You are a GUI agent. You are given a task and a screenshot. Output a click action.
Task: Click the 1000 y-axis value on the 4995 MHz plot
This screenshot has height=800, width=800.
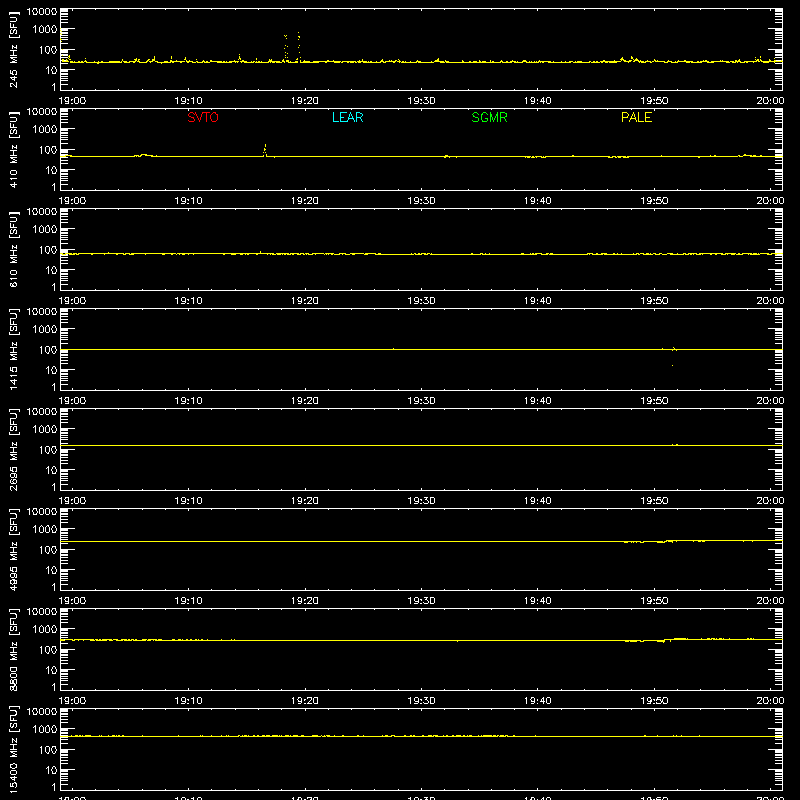point(45,529)
